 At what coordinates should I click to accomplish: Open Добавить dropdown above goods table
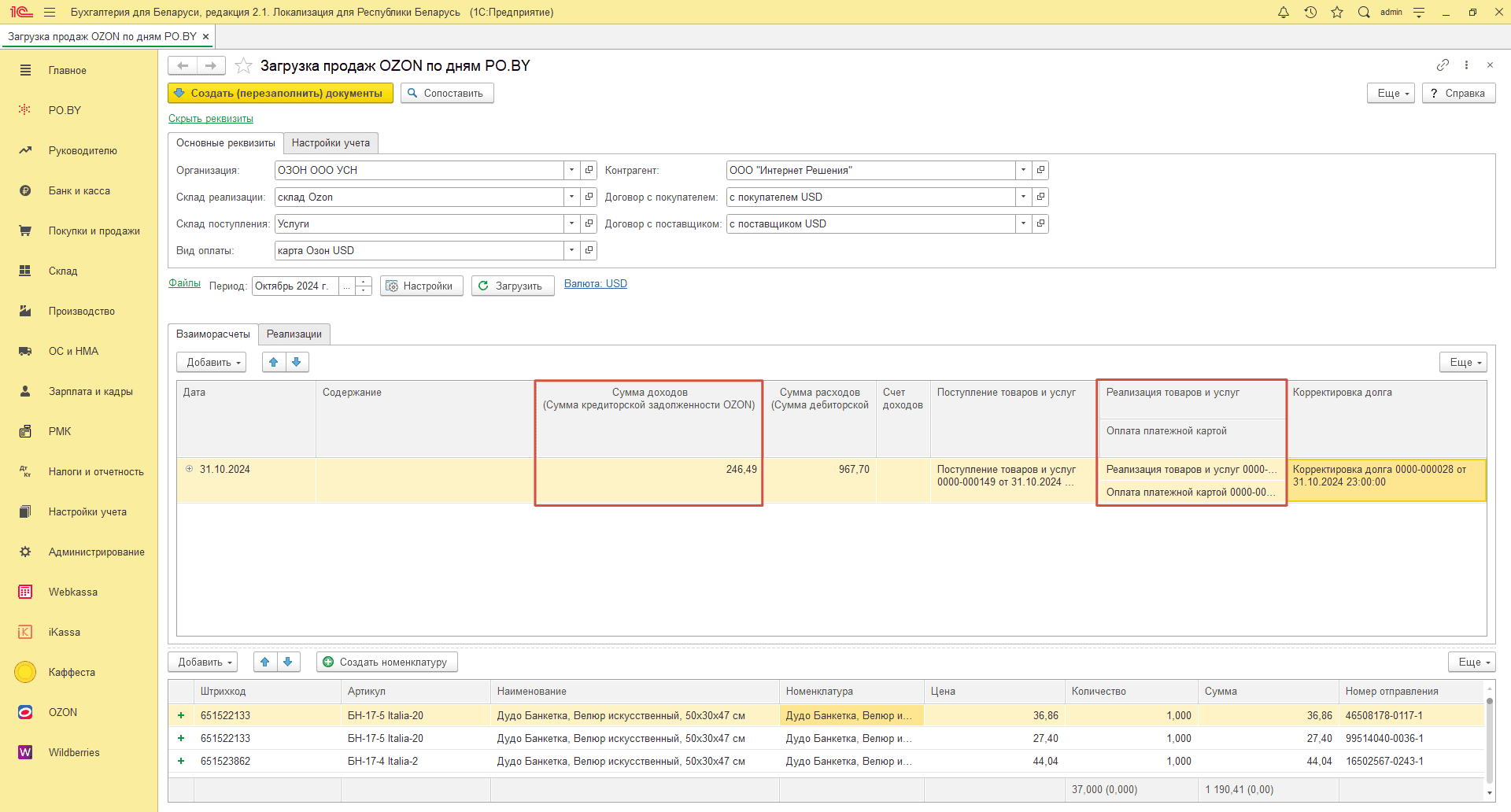point(203,662)
